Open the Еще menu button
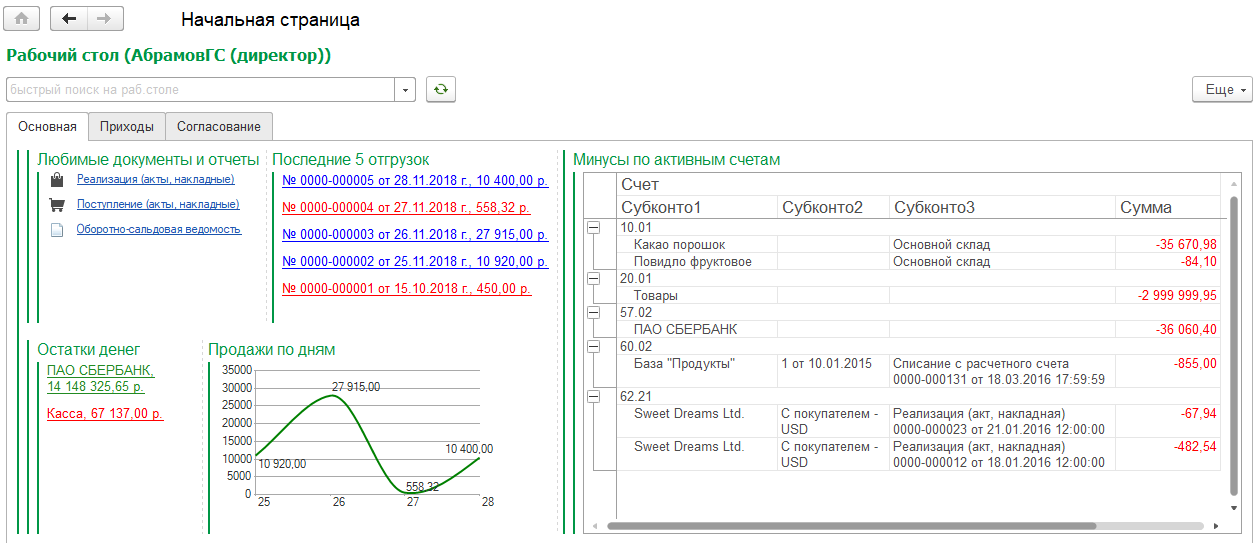The image size is (1257, 543). (x=1222, y=89)
